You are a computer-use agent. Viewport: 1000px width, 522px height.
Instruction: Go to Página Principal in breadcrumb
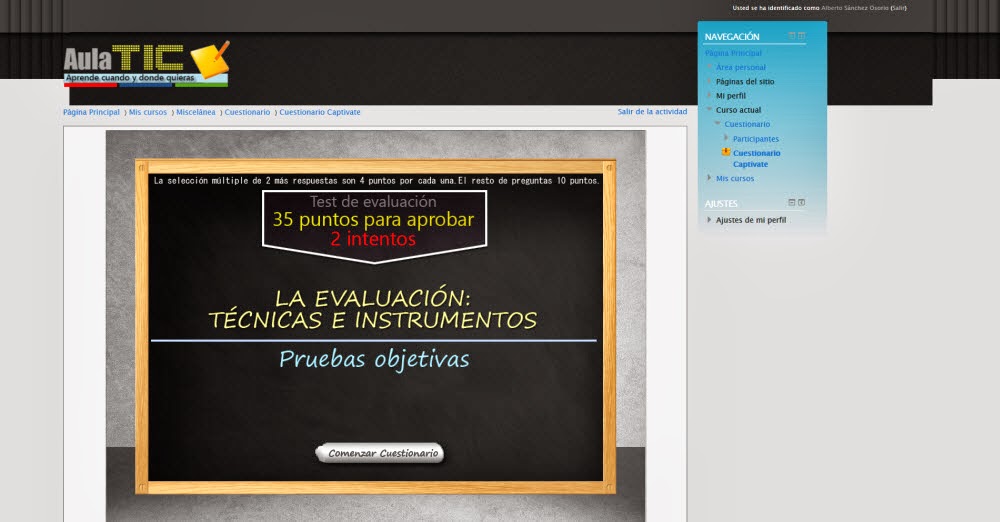coord(91,112)
